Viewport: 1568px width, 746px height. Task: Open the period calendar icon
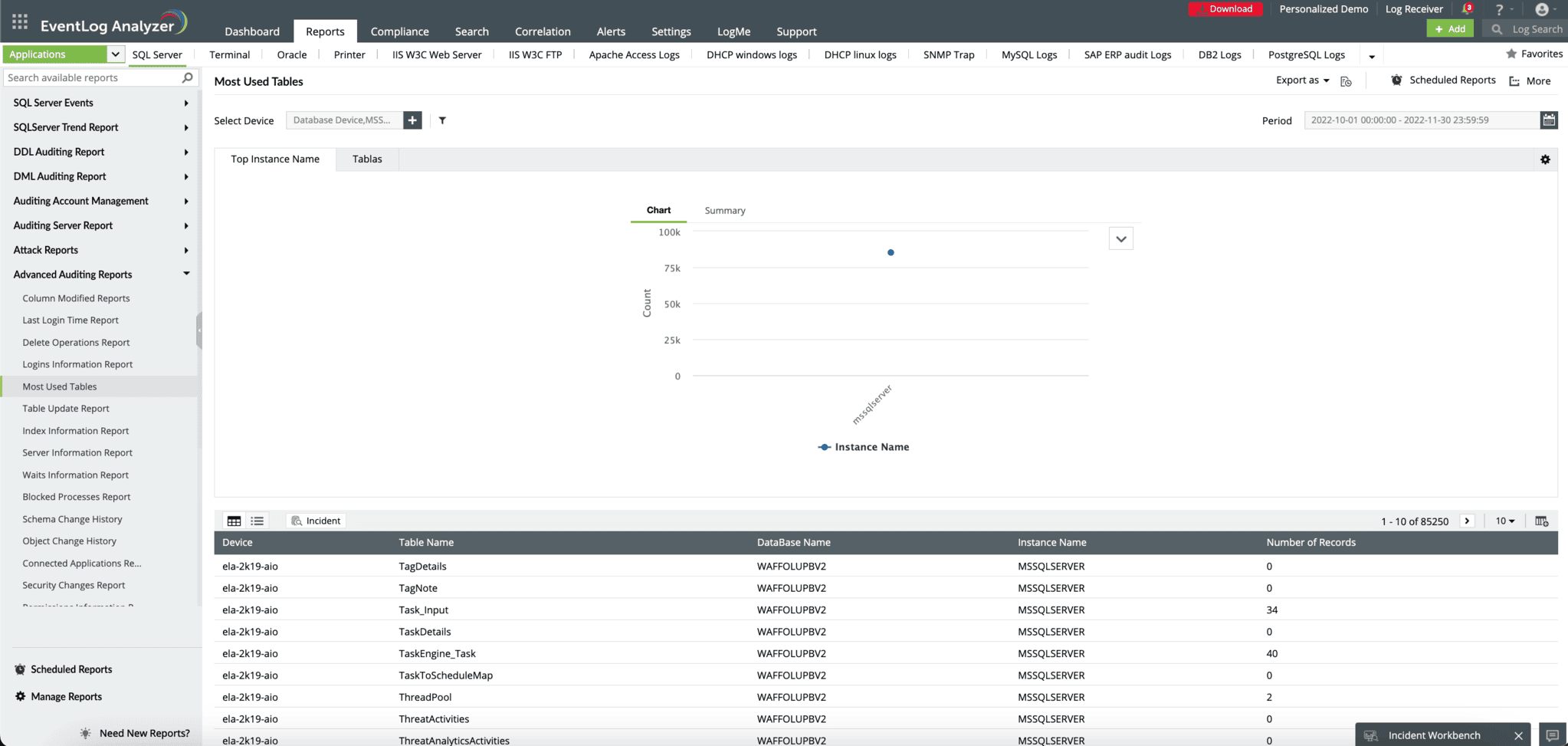click(1549, 120)
